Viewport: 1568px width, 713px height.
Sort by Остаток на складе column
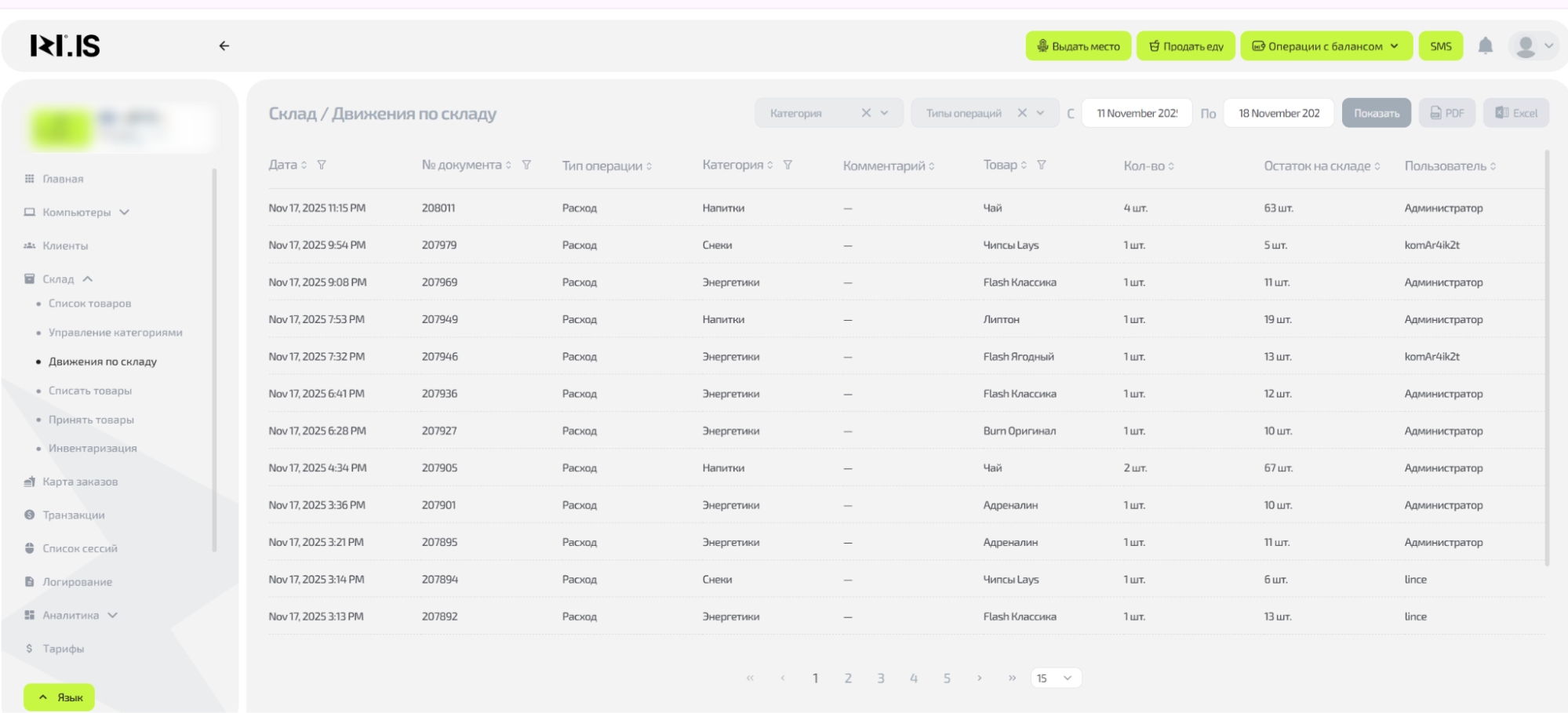[x=1322, y=166]
